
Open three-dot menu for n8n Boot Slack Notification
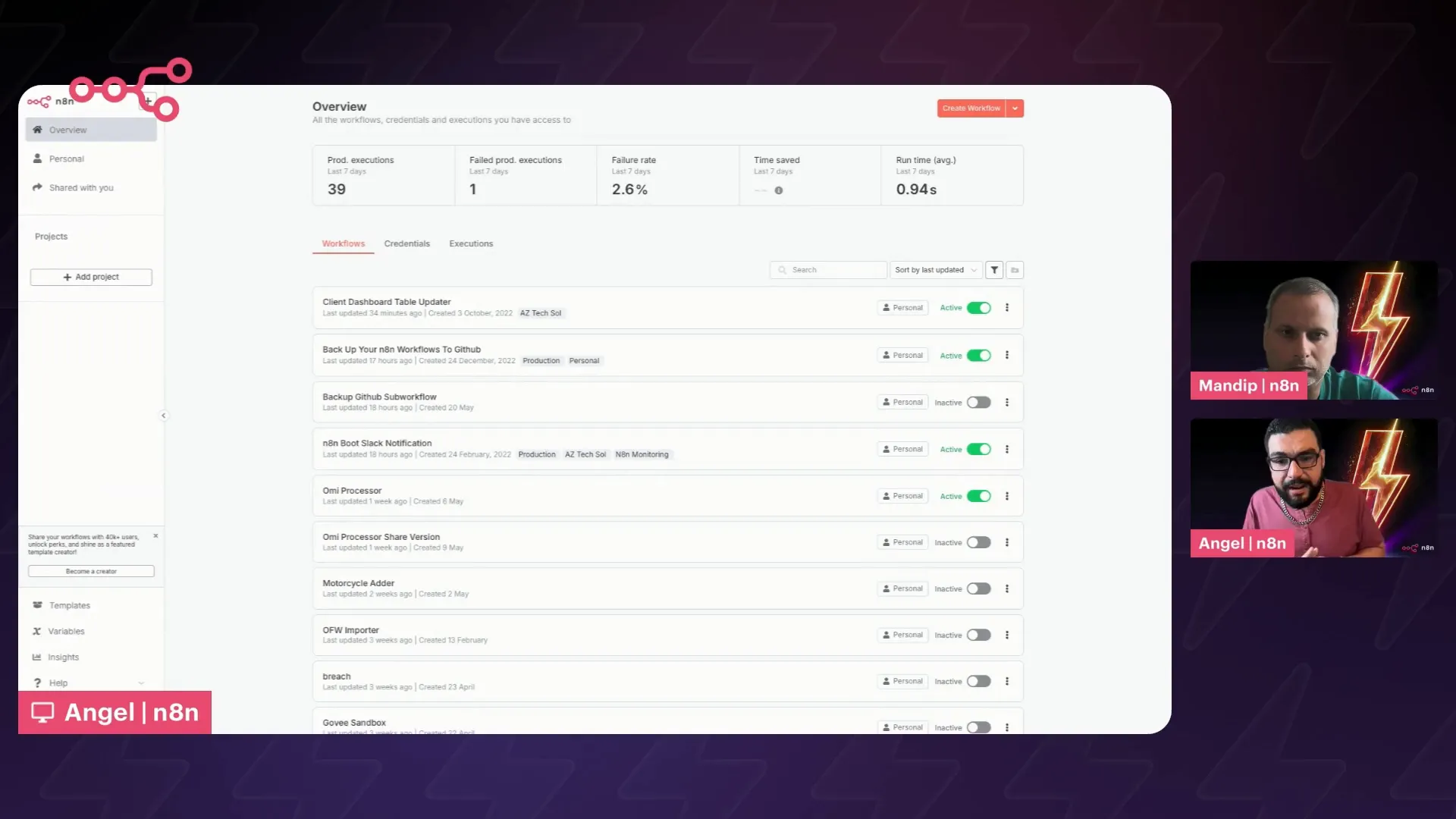click(x=1007, y=450)
